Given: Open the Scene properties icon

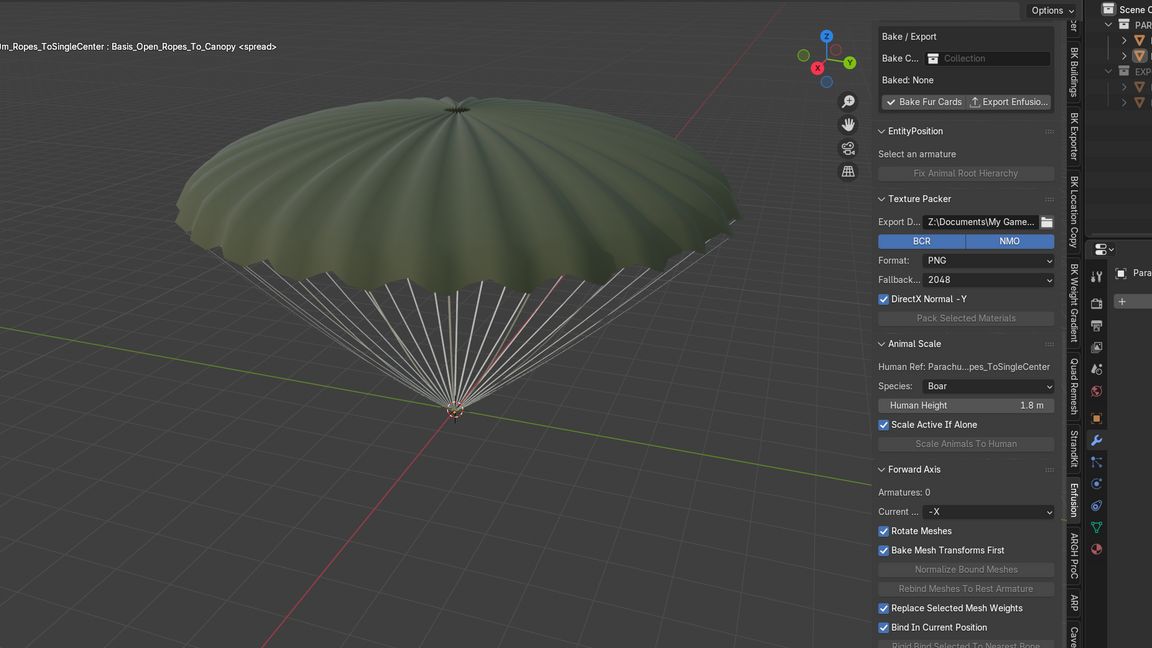Looking at the screenshot, I should click(x=1096, y=369).
